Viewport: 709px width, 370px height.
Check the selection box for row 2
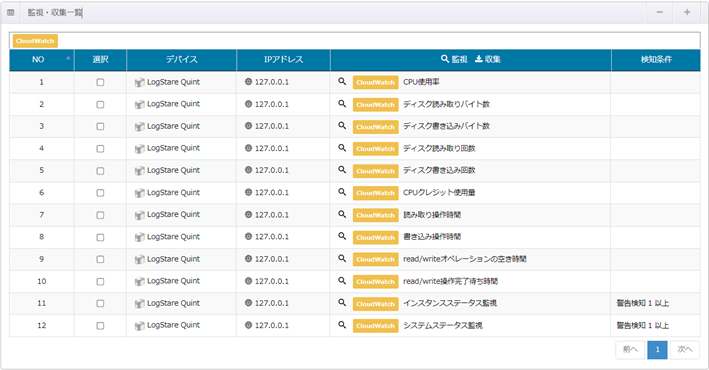pos(100,104)
